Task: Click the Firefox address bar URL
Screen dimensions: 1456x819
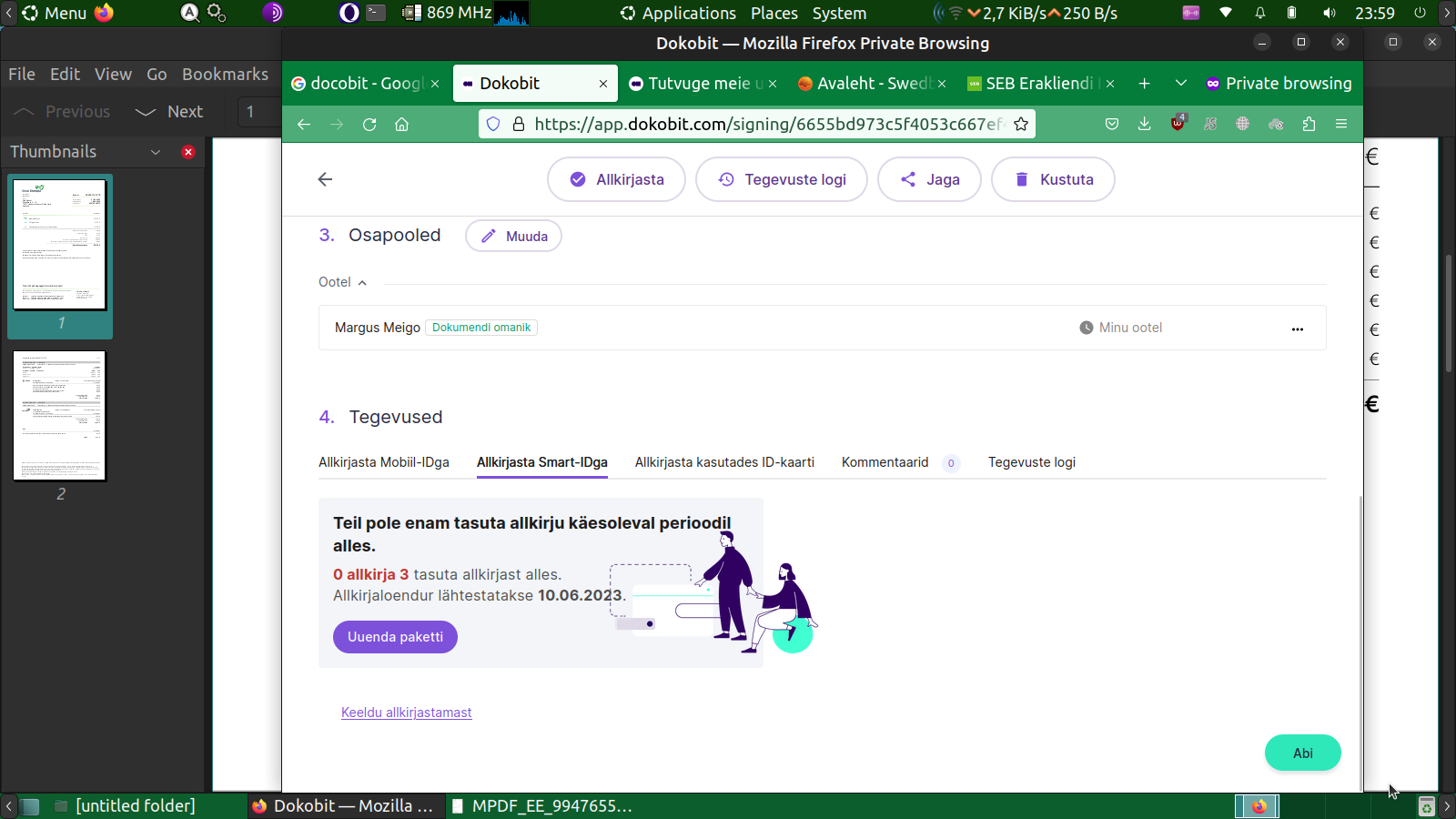Action: [x=769, y=124]
